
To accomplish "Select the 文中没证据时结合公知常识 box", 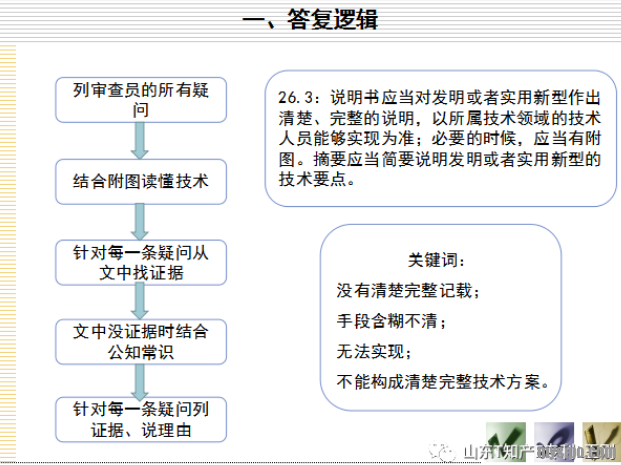I will click(x=142, y=340).
